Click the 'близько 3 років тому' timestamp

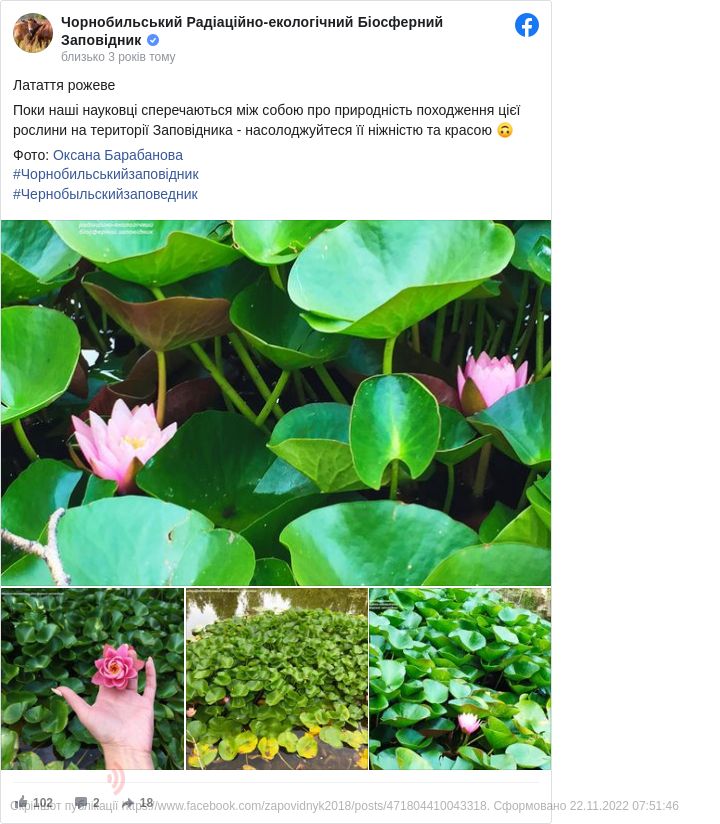[x=118, y=57]
